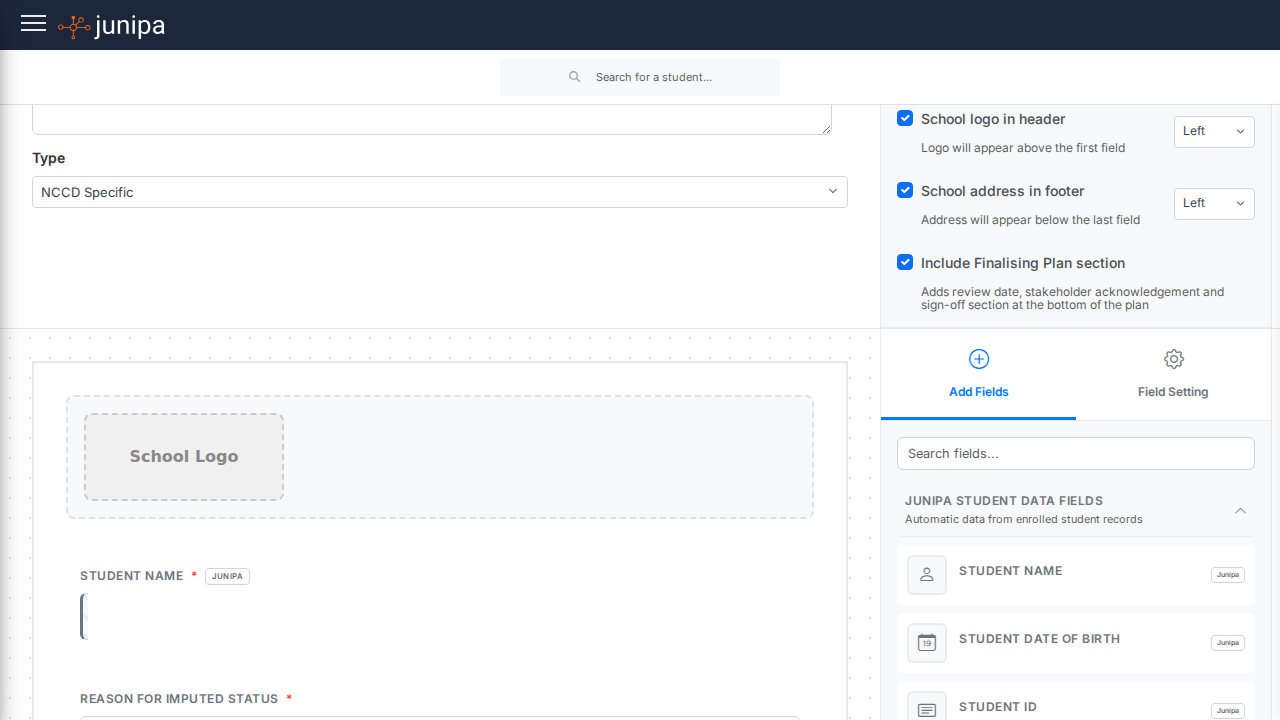1280x720 pixels.
Task: Uncheck School address in footer checkbox
Action: (x=905, y=190)
